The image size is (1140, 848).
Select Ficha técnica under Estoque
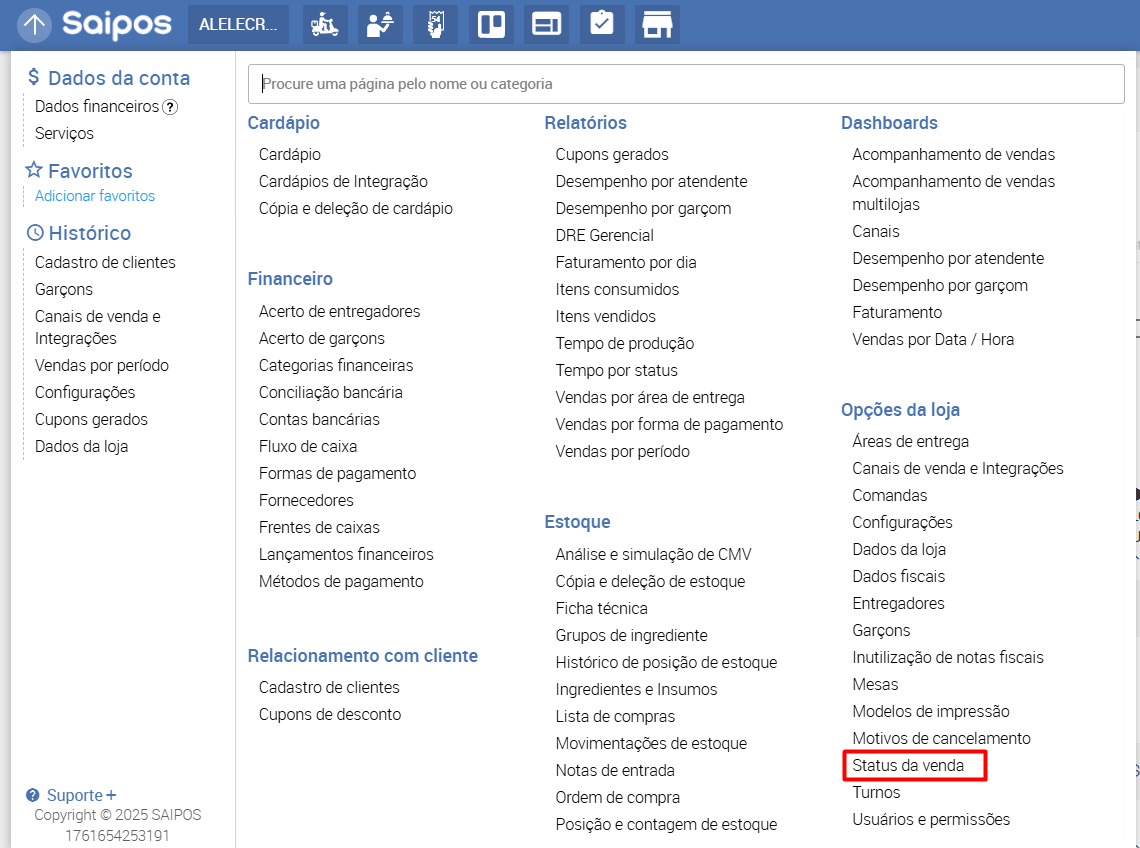click(602, 608)
